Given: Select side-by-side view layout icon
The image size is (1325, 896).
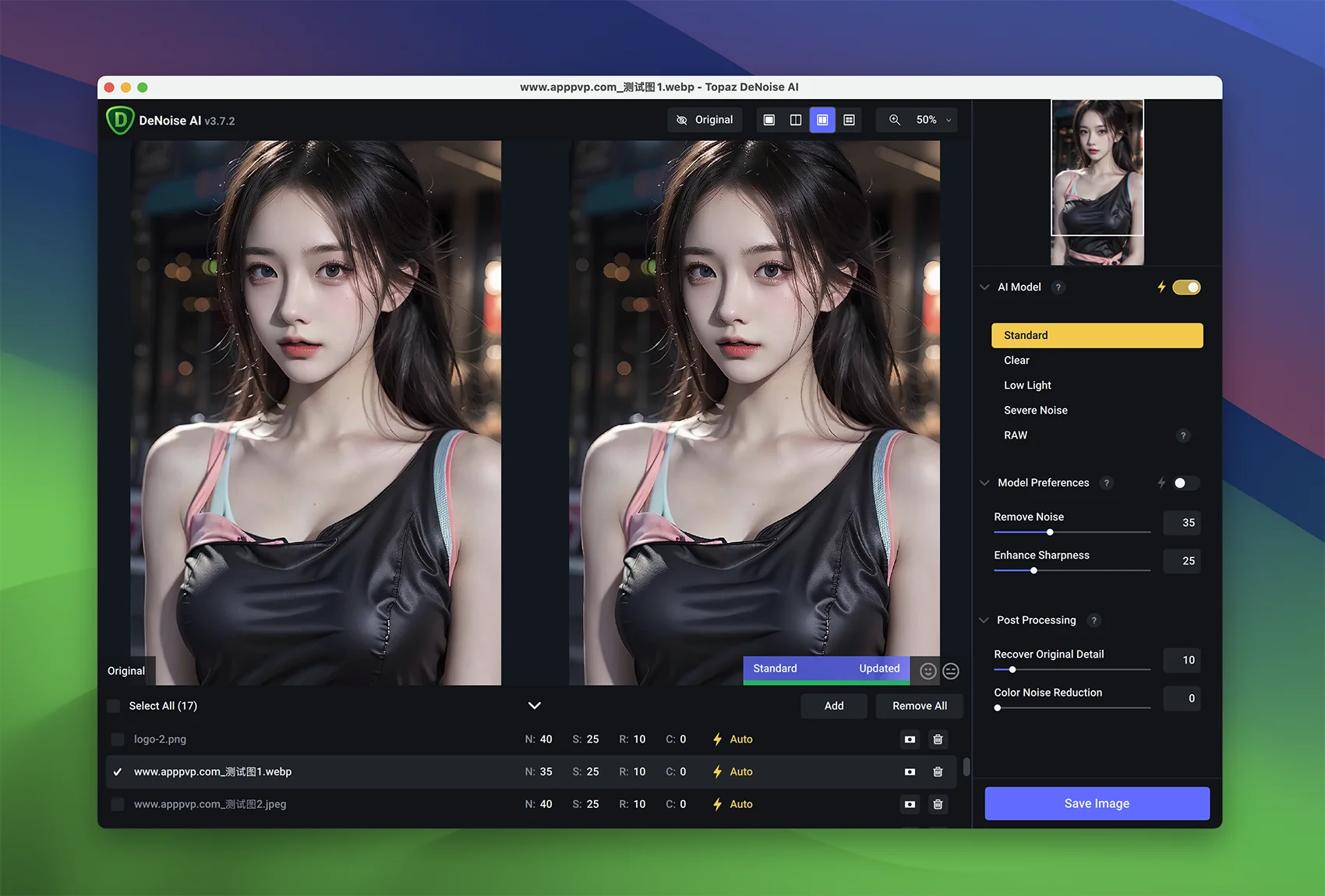Looking at the screenshot, I should click(x=822, y=120).
